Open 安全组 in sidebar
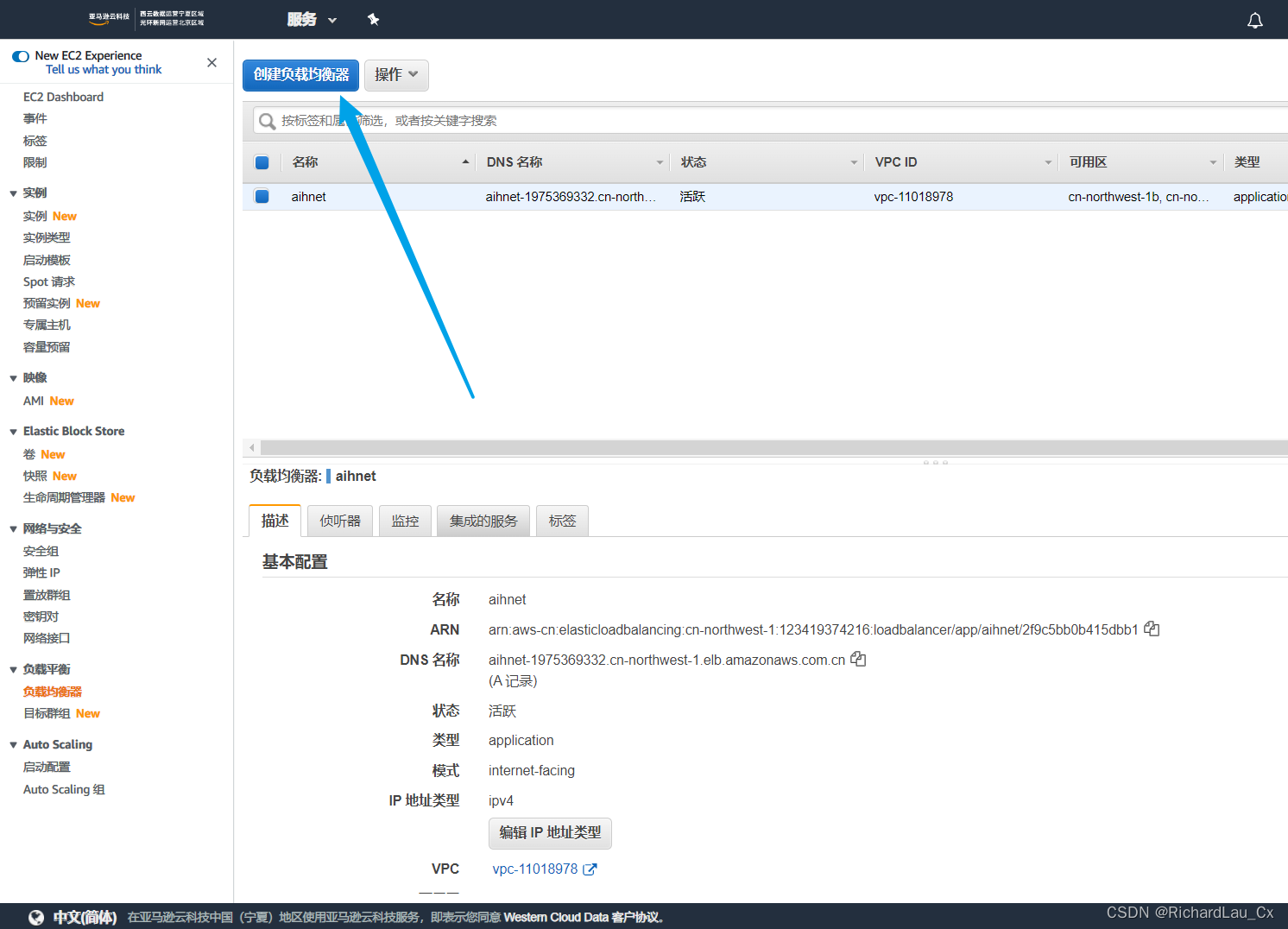 41,551
